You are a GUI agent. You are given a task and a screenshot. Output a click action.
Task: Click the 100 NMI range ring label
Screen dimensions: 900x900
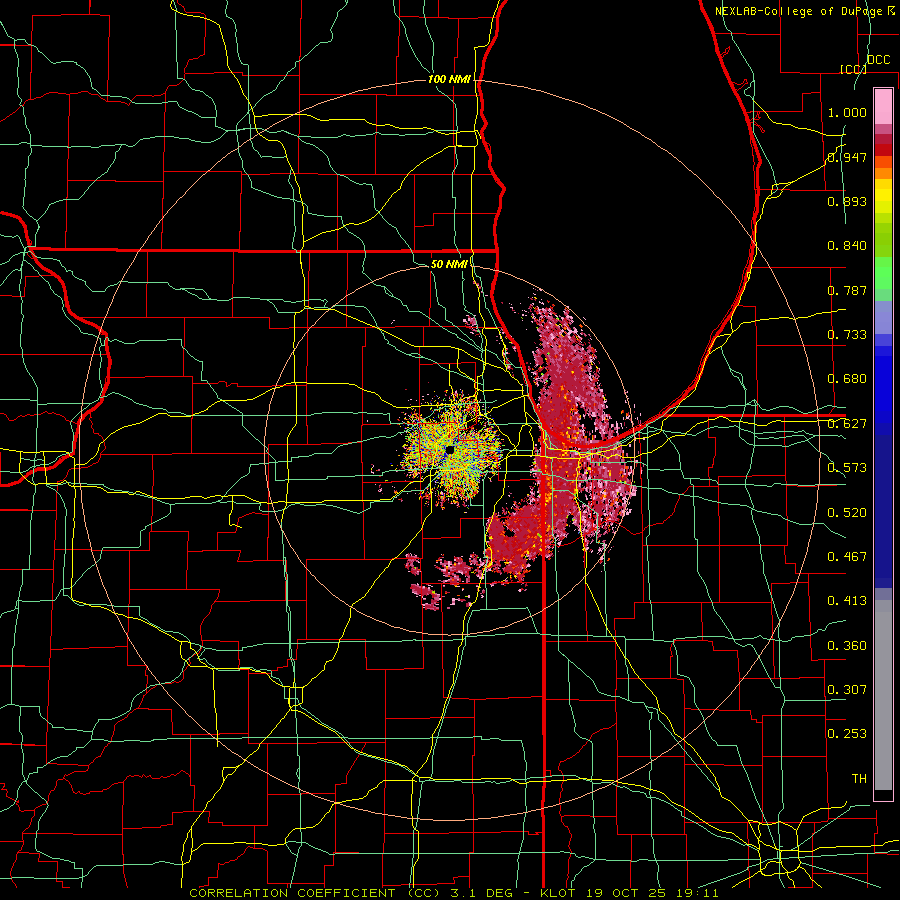(x=449, y=79)
